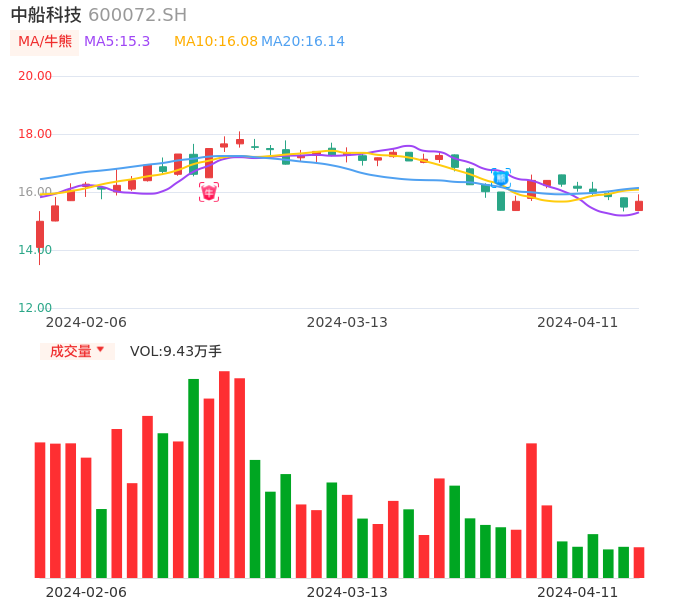The image size is (686, 606).
Task: Click the 2024-04-11 date under price chart
Action: pos(578,322)
